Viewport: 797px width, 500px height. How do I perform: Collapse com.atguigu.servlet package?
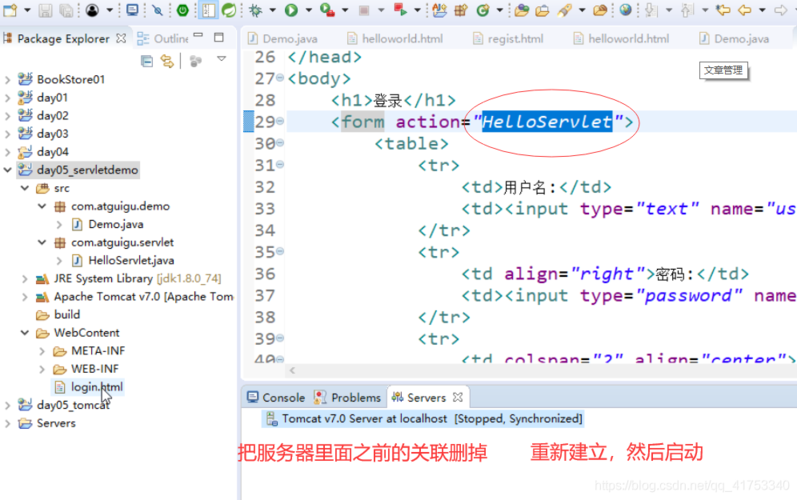coord(42,242)
